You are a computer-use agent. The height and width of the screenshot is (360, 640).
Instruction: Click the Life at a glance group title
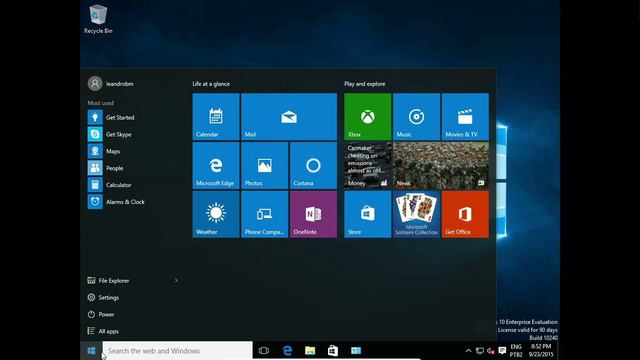point(211,84)
